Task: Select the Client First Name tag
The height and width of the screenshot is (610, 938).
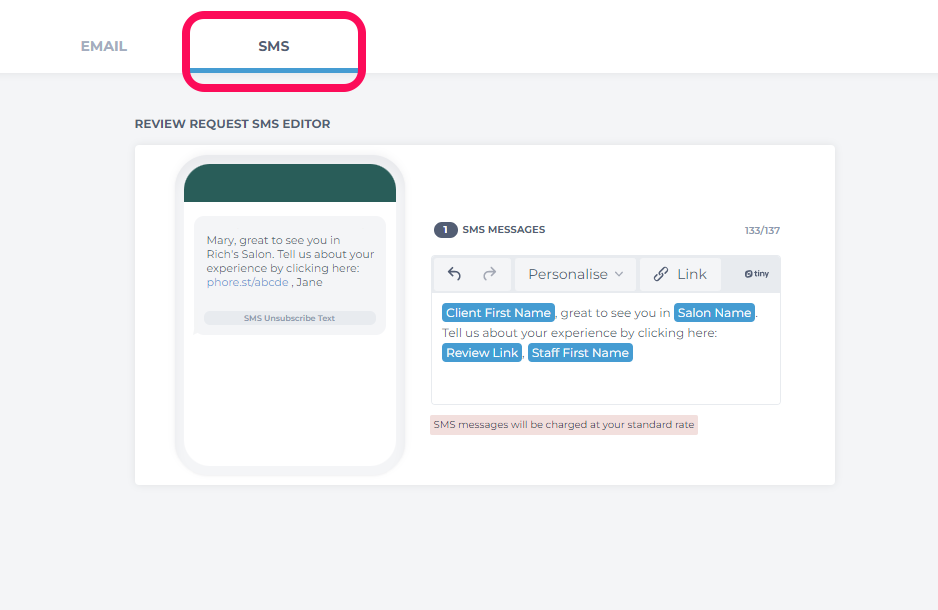Action: (498, 313)
